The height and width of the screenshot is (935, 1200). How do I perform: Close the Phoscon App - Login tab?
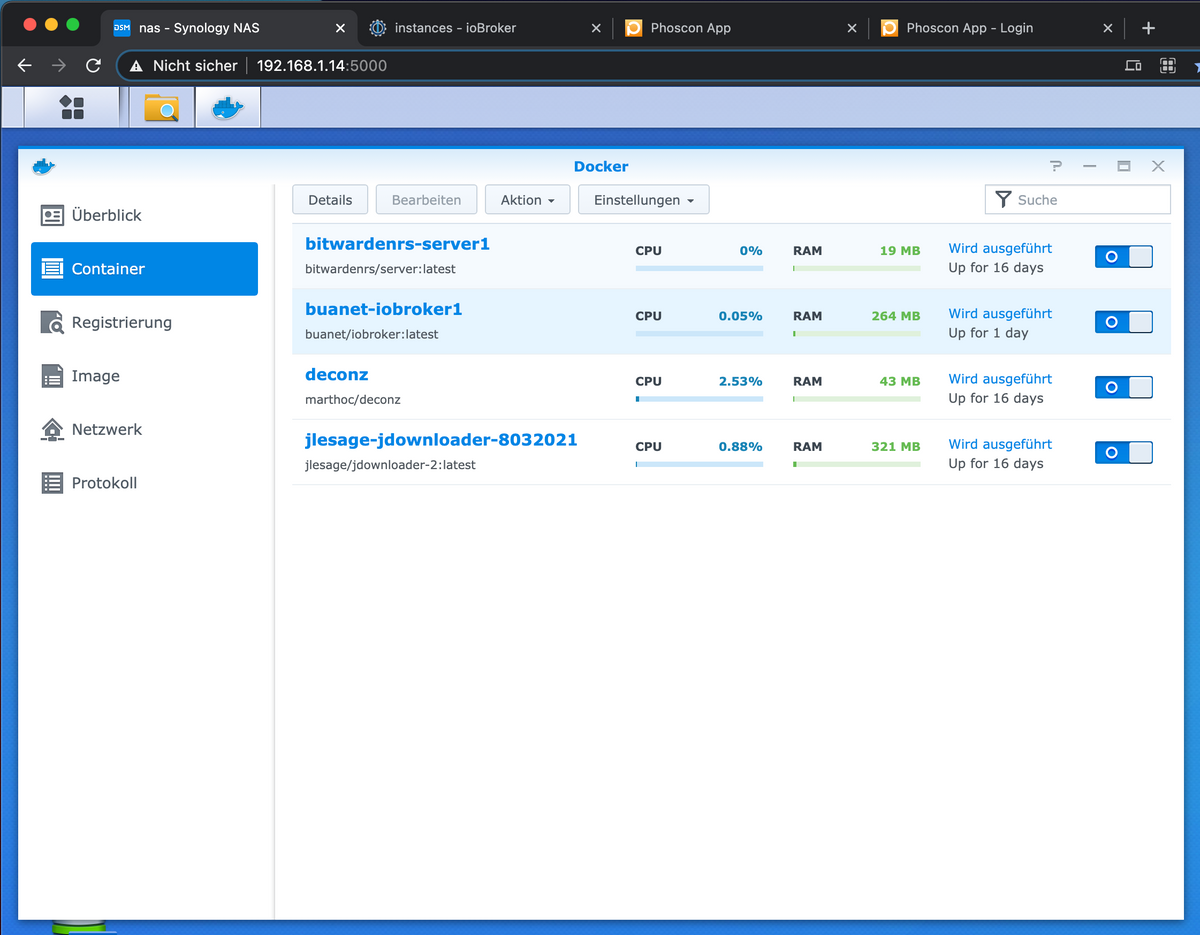click(x=1108, y=28)
